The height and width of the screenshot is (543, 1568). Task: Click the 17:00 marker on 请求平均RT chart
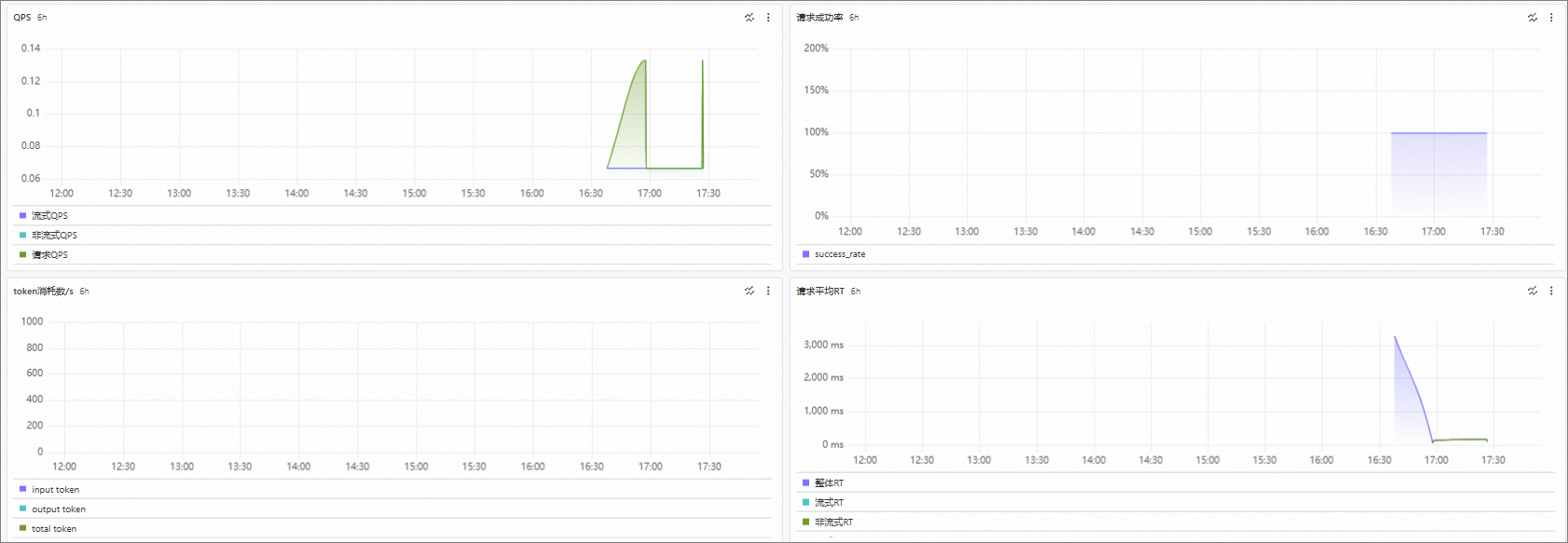tap(1437, 460)
